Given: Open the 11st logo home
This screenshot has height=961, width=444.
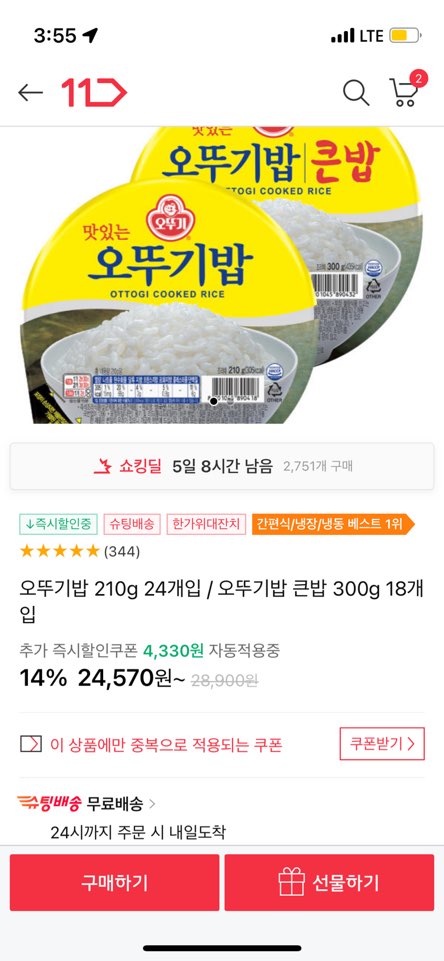Looking at the screenshot, I should click(x=94, y=93).
